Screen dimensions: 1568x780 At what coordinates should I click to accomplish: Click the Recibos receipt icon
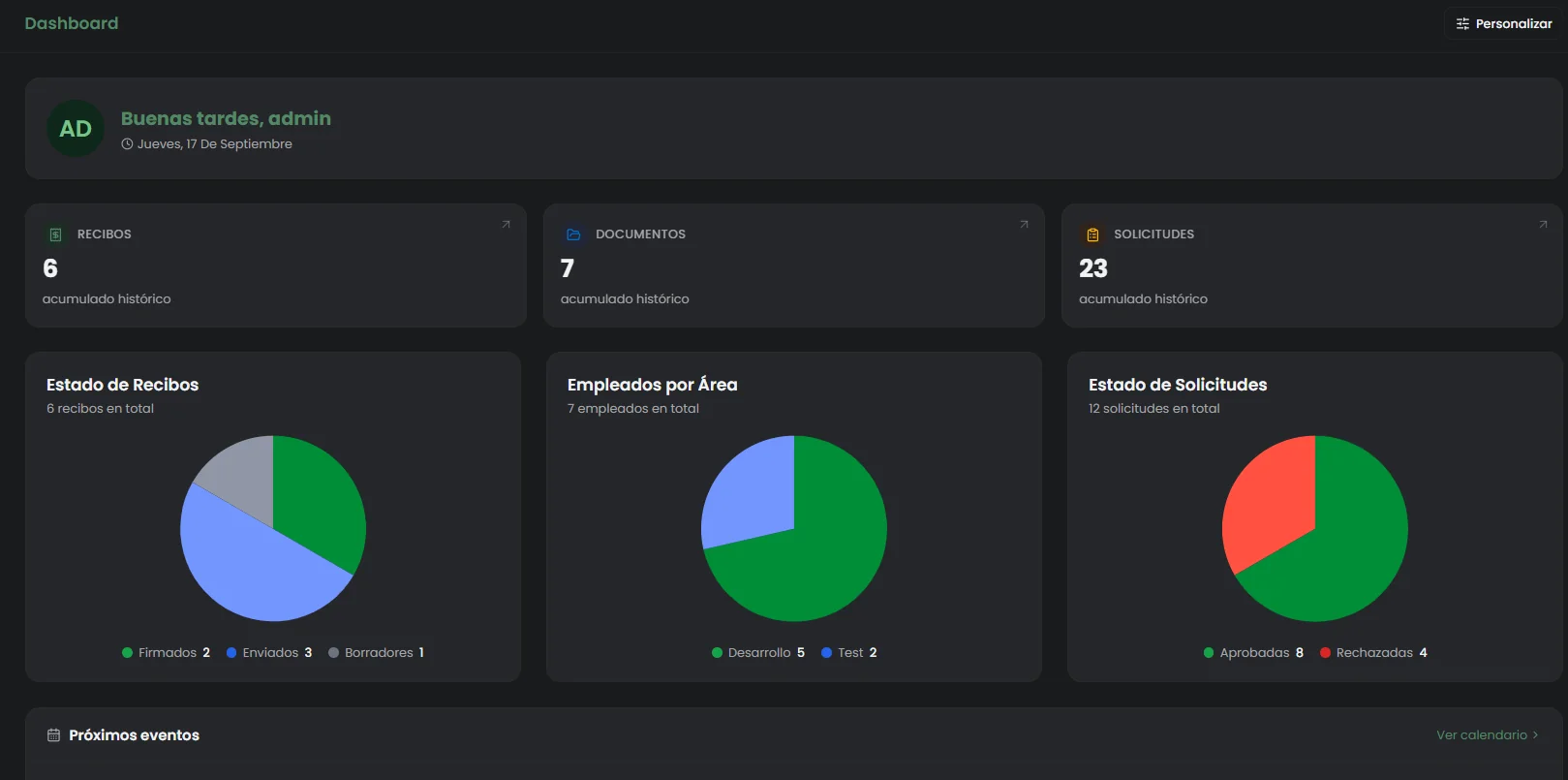(55, 234)
